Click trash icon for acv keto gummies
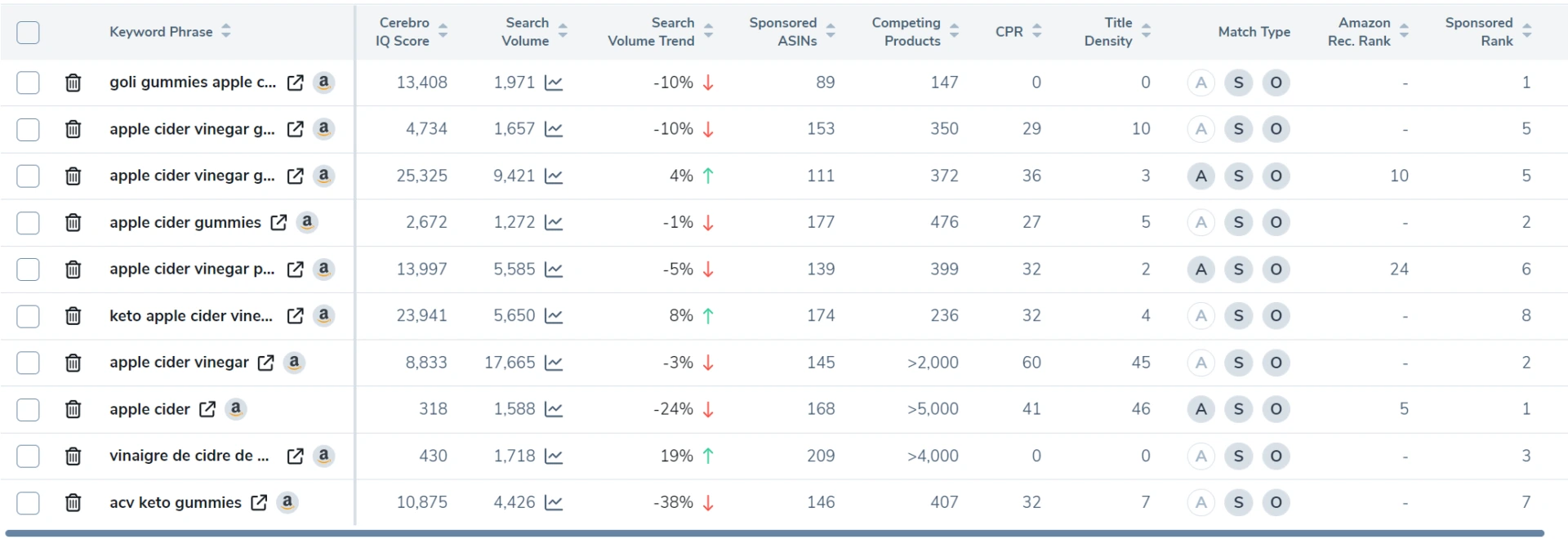Viewport: 1568px width, 539px height. pyautogui.click(x=73, y=502)
